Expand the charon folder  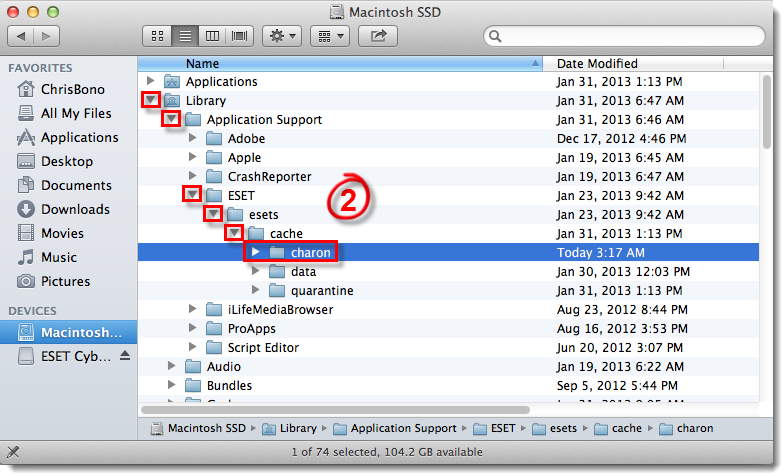pyautogui.click(x=256, y=252)
